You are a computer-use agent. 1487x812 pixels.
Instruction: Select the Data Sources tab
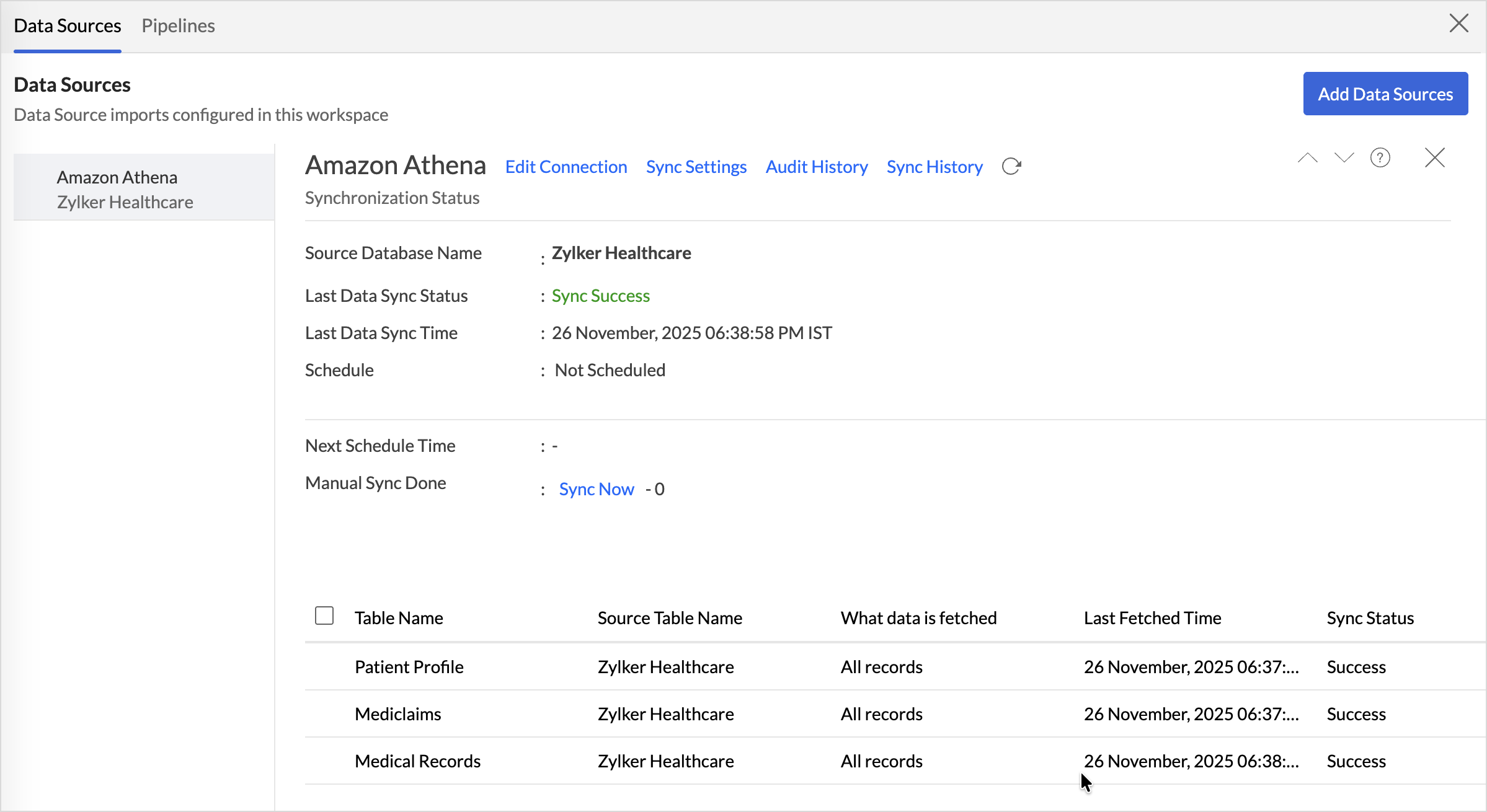[x=67, y=25]
